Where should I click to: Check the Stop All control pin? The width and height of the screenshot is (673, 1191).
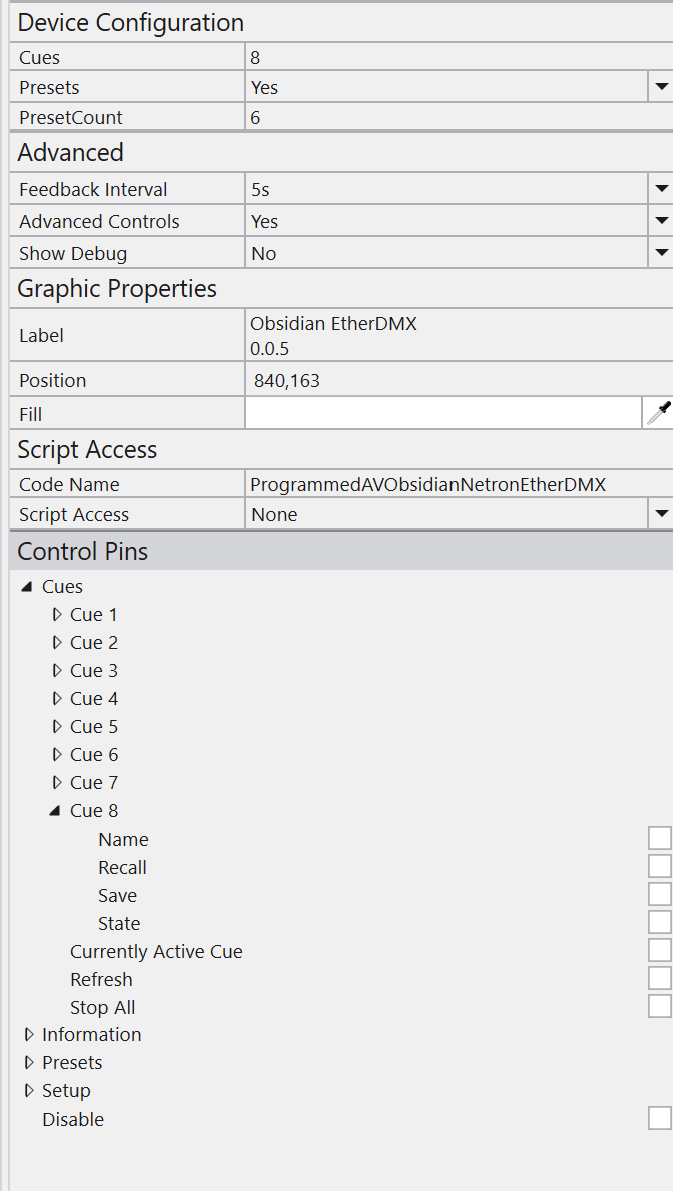pyautogui.click(x=660, y=1006)
